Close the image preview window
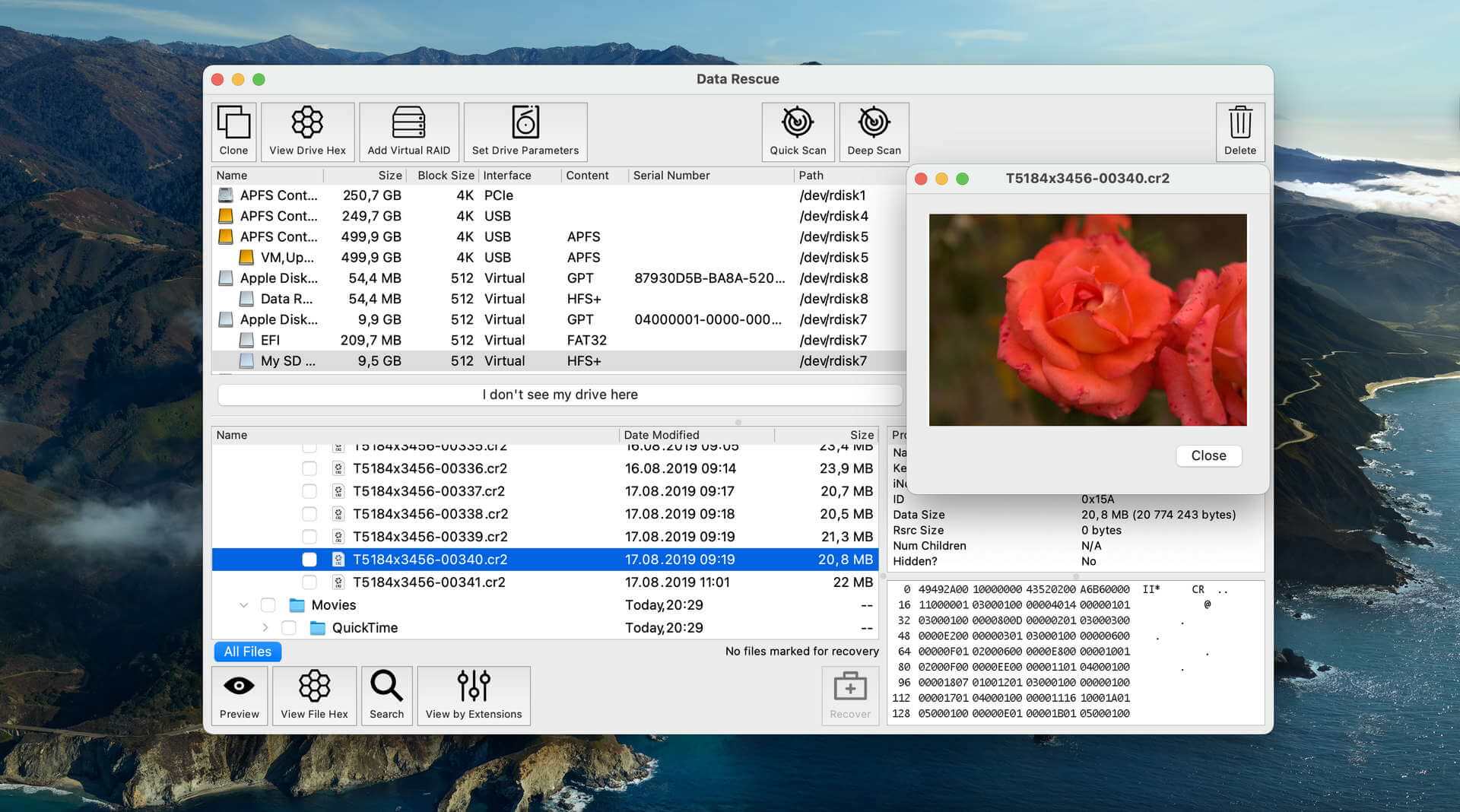The height and width of the screenshot is (812, 1460). [1208, 455]
